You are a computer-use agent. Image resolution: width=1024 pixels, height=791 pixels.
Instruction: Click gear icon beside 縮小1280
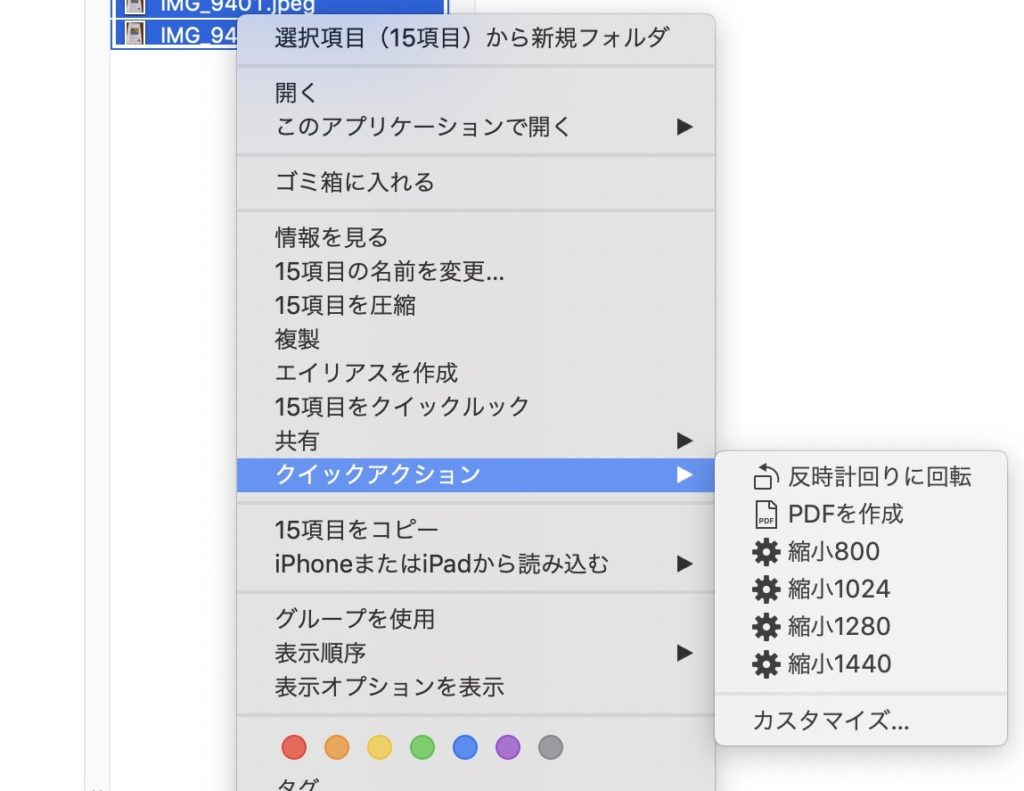coord(765,627)
